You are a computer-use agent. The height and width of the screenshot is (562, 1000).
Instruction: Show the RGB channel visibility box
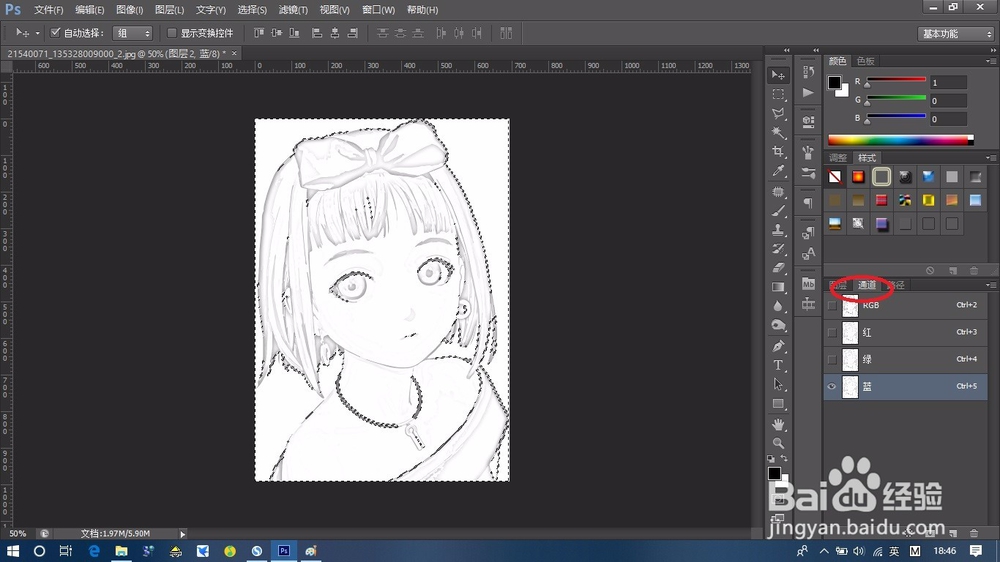tap(832, 306)
